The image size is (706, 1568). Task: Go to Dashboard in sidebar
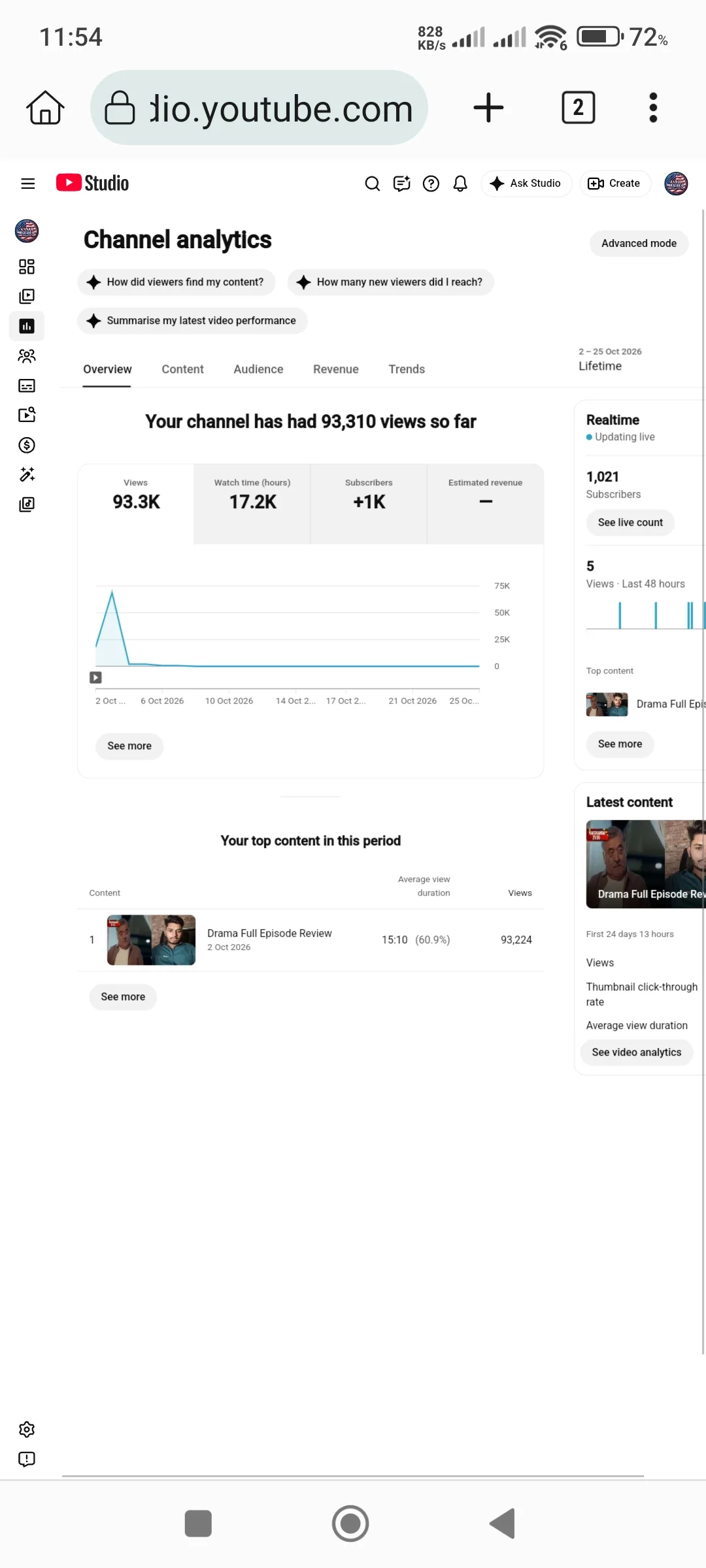click(x=27, y=267)
